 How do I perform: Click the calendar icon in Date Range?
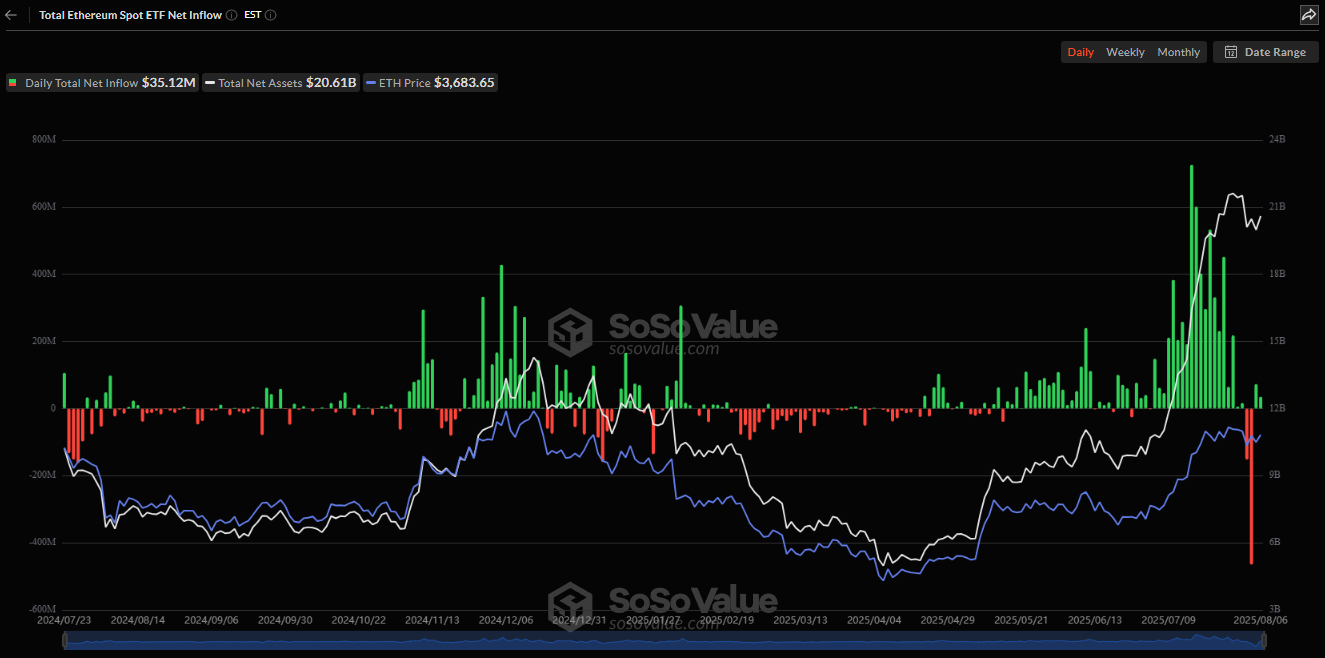pos(1230,51)
